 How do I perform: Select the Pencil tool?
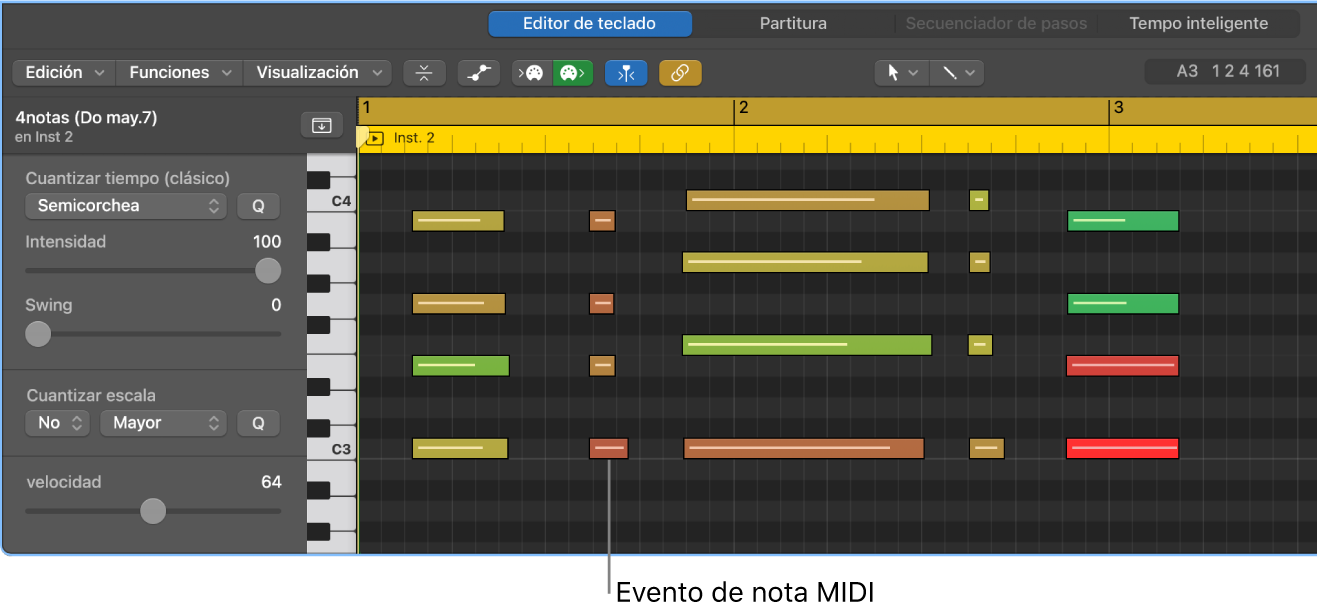(x=948, y=72)
